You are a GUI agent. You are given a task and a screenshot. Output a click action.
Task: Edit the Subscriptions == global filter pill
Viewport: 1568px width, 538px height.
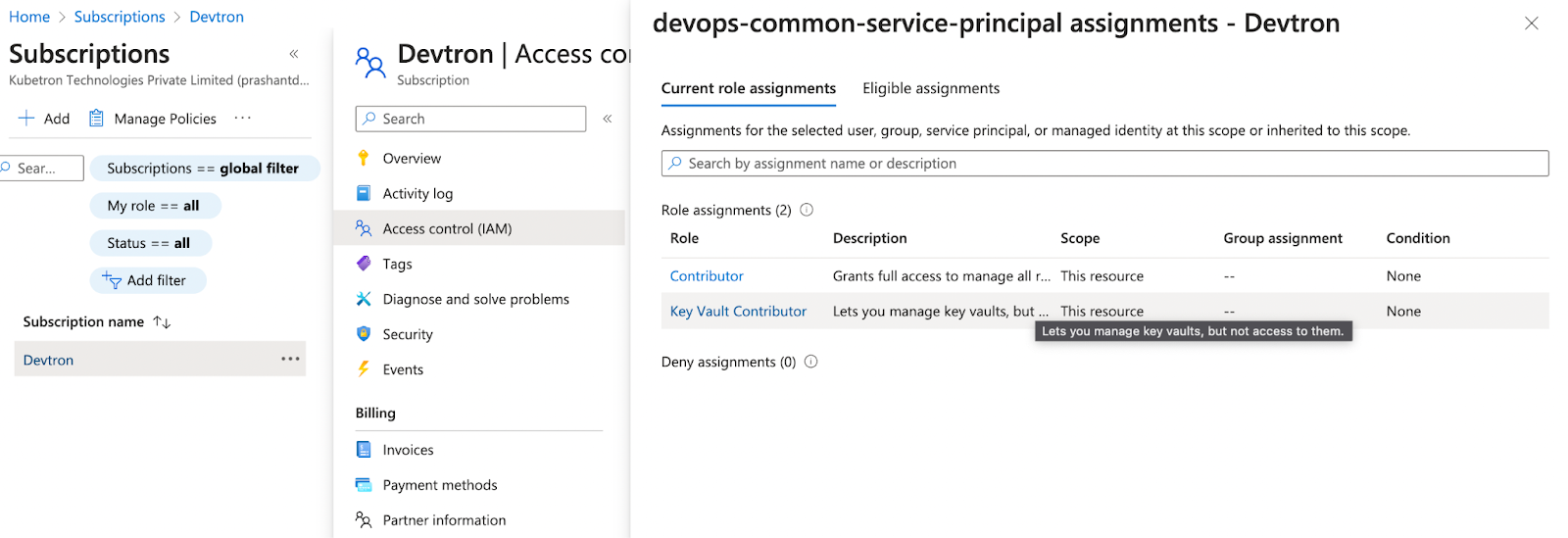pyautogui.click(x=204, y=169)
